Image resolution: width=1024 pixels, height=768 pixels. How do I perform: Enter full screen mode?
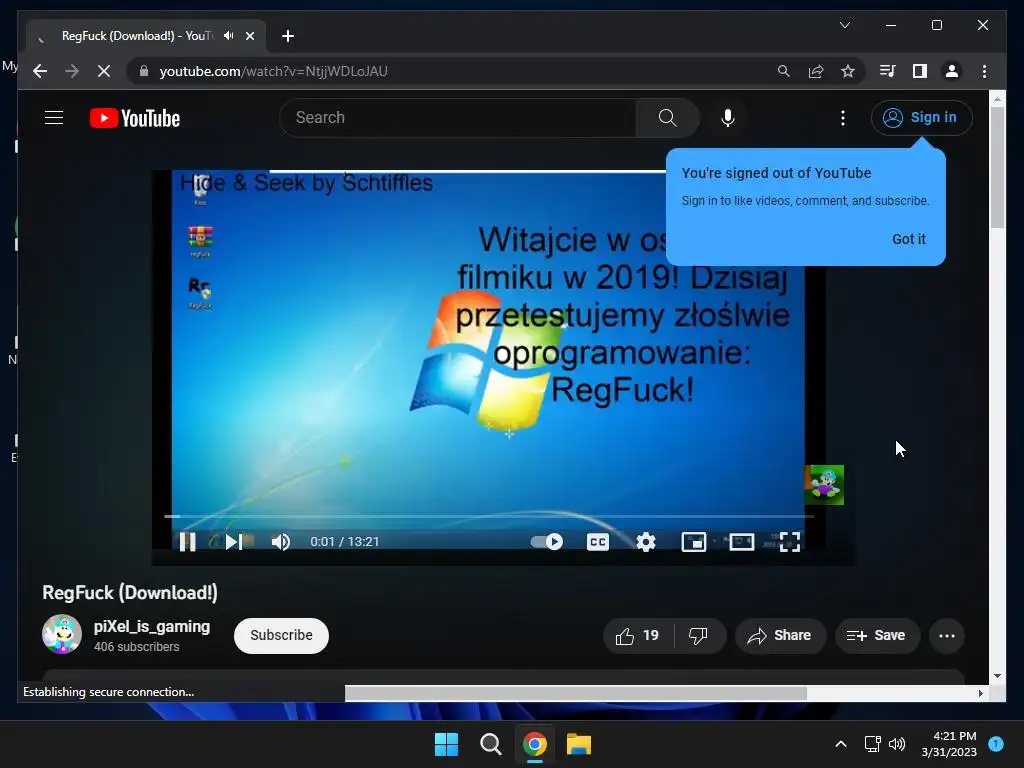[x=790, y=541]
